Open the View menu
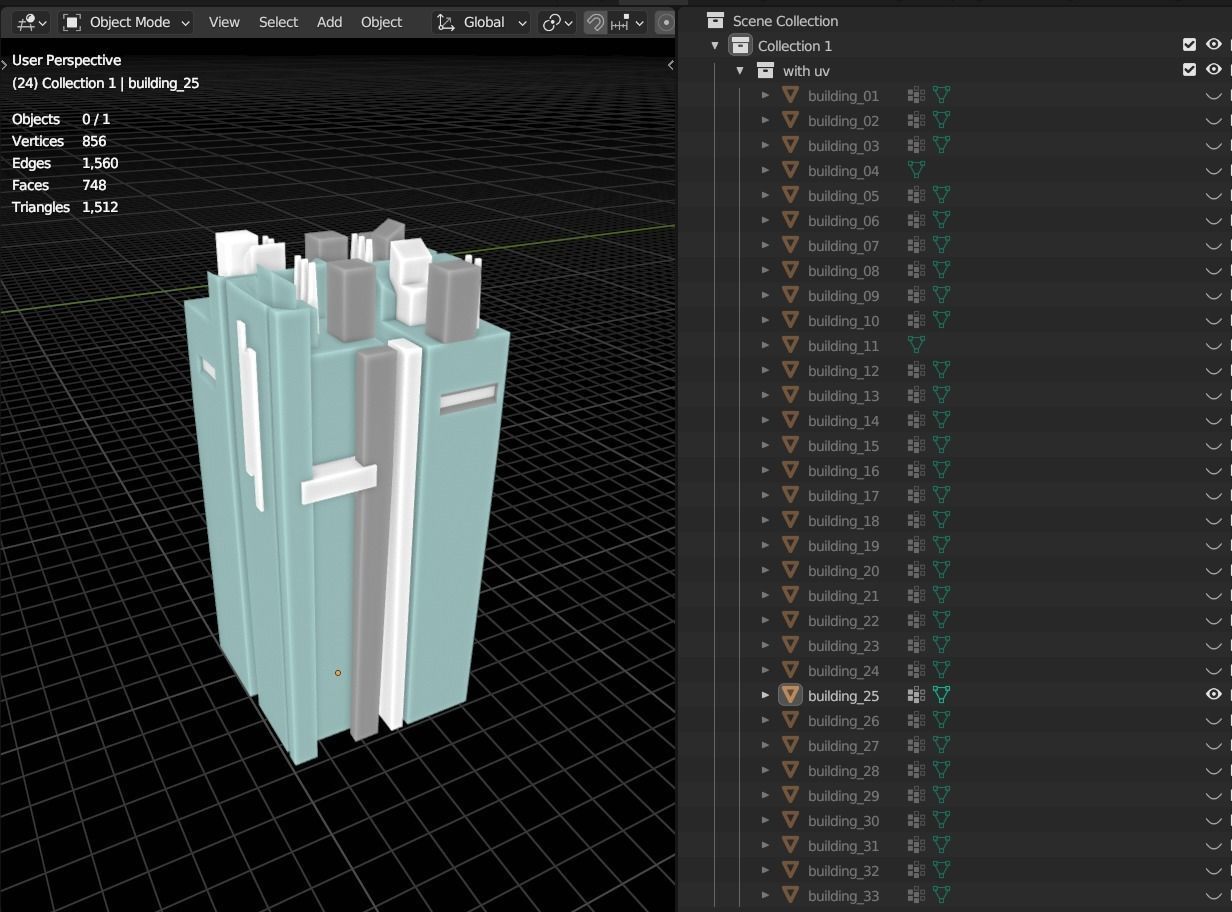This screenshot has width=1232, height=912. pyautogui.click(x=224, y=22)
